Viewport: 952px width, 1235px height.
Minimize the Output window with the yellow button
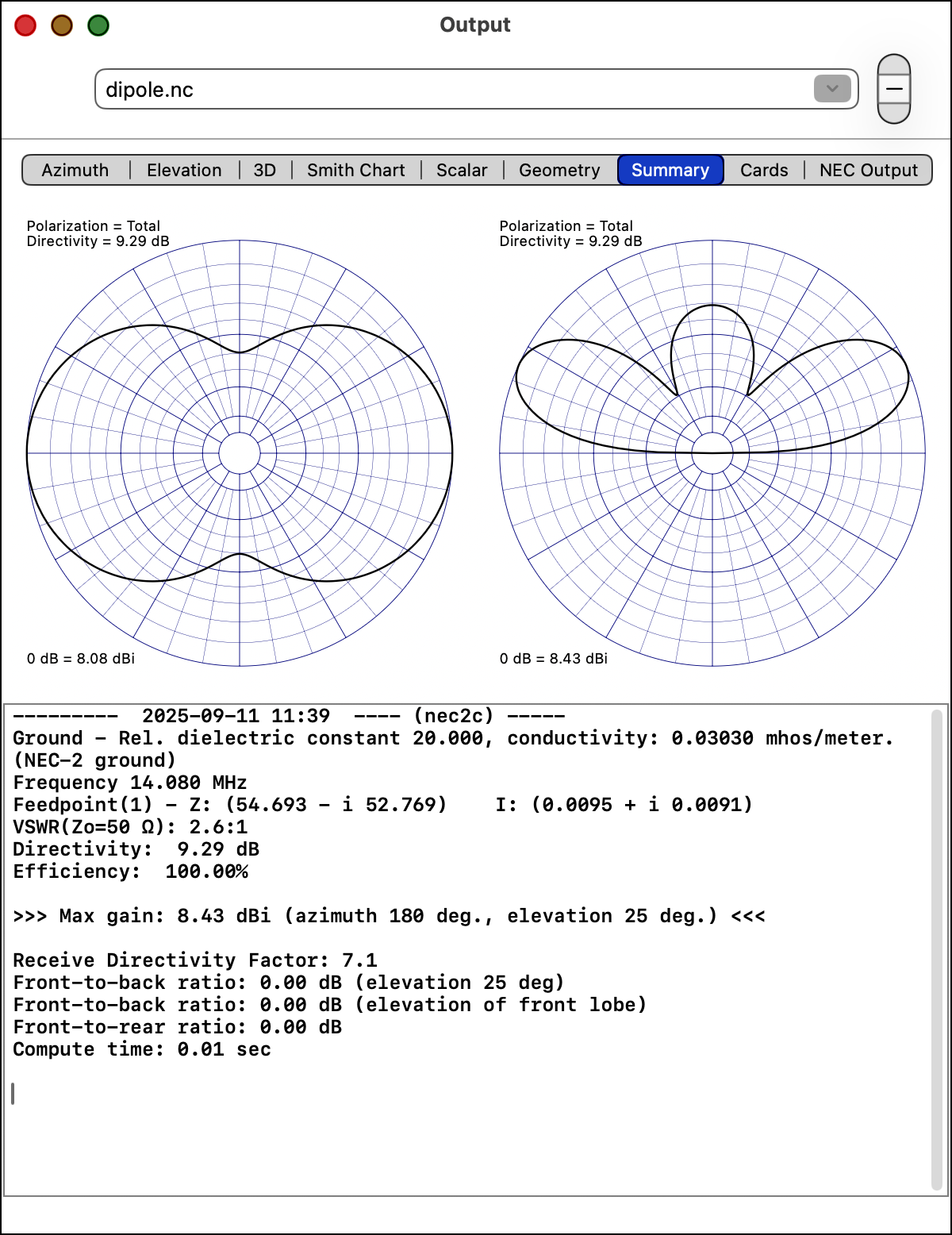click(x=62, y=25)
